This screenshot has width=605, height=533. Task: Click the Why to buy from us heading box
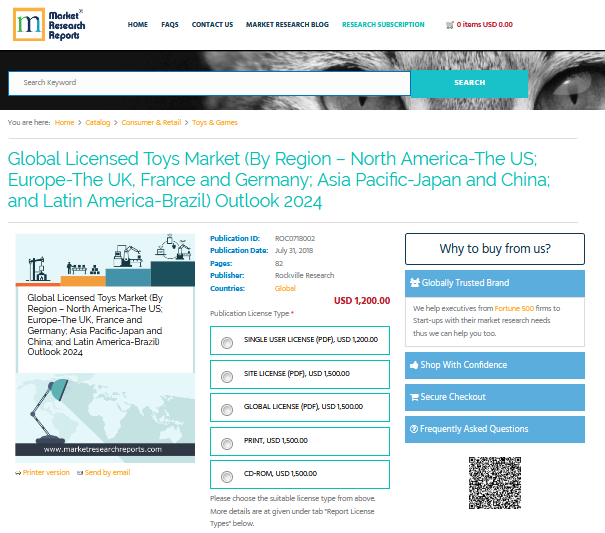pyautogui.click(x=495, y=249)
